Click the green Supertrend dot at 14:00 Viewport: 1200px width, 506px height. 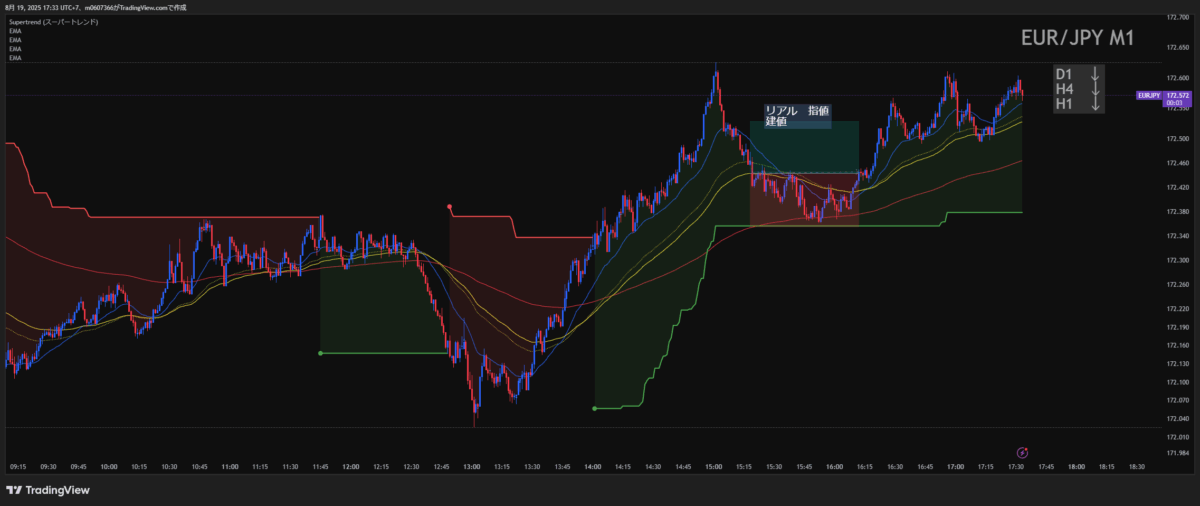click(x=594, y=408)
